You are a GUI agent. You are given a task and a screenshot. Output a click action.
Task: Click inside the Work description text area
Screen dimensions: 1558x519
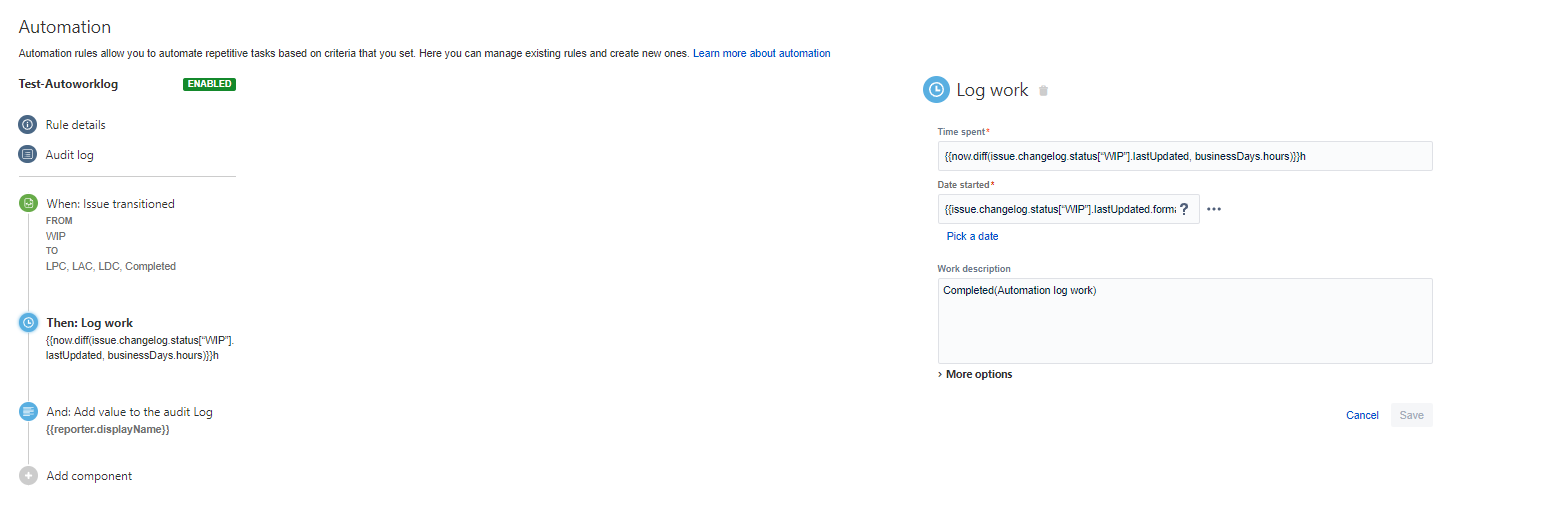(1185, 321)
